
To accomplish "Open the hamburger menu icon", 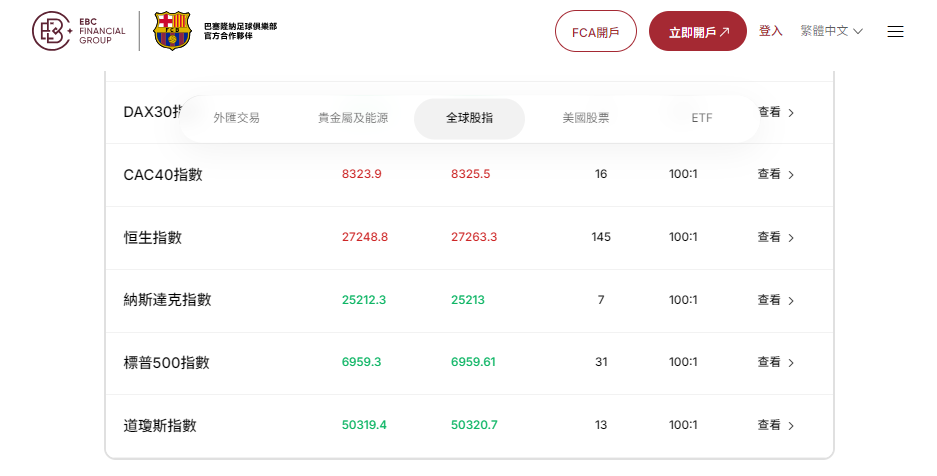I will 895,32.
